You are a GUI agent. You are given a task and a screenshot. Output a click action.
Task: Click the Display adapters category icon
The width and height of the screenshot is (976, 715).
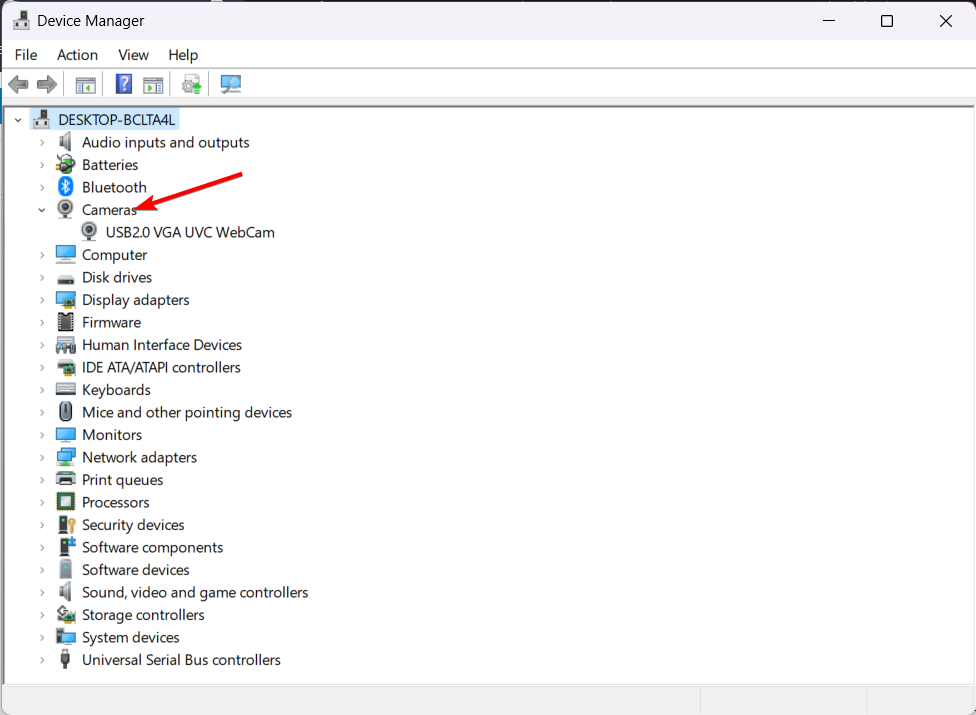pyautogui.click(x=65, y=300)
